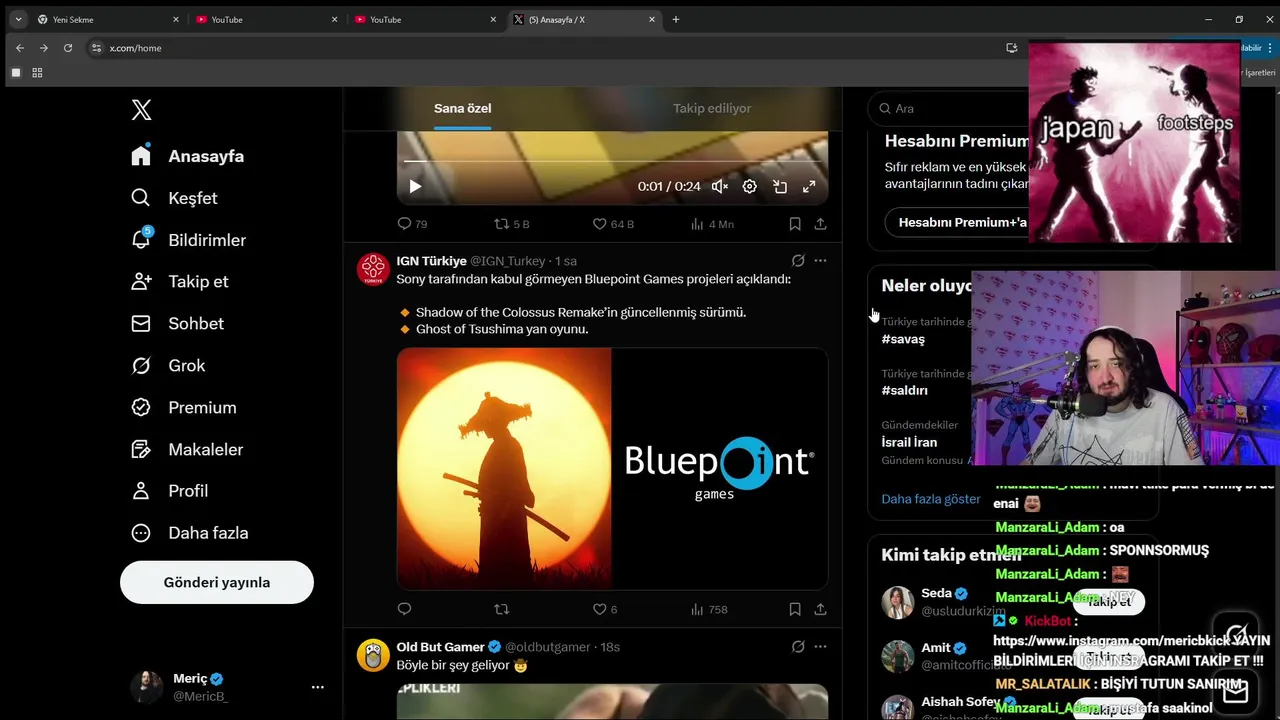
Task: Open more options on IGN Türkiye post
Action: 820,261
